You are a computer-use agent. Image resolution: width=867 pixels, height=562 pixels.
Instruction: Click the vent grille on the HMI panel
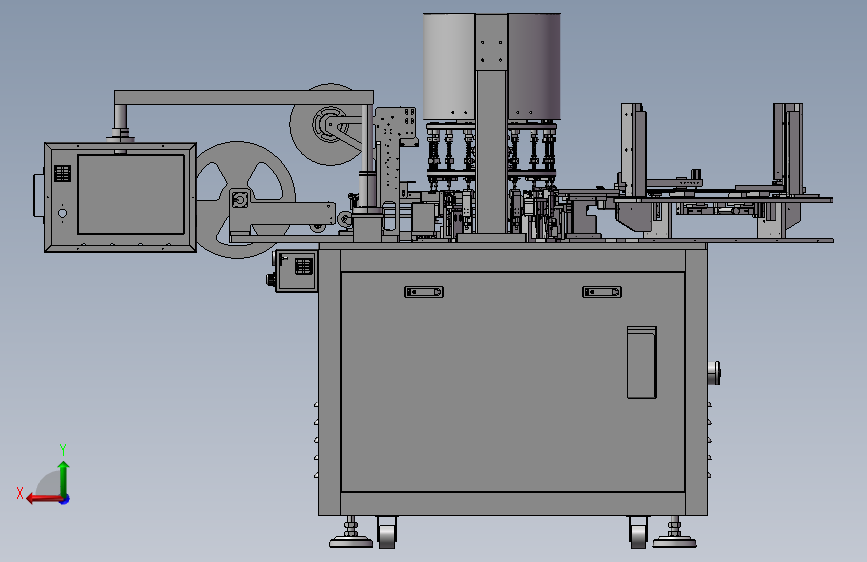click(x=62, y=173)
